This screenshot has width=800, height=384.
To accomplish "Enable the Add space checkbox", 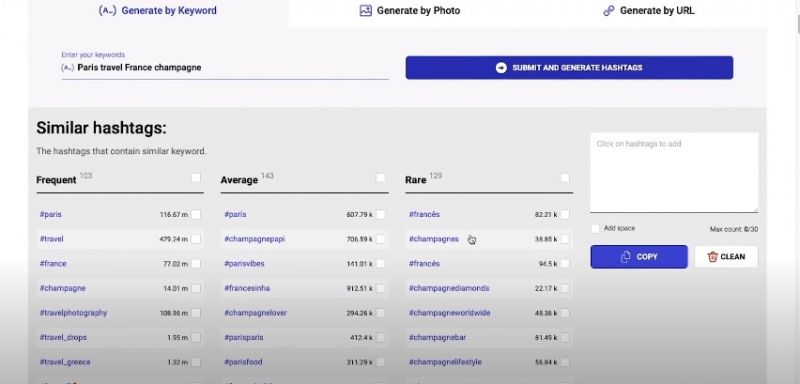I will coord(595,229).
